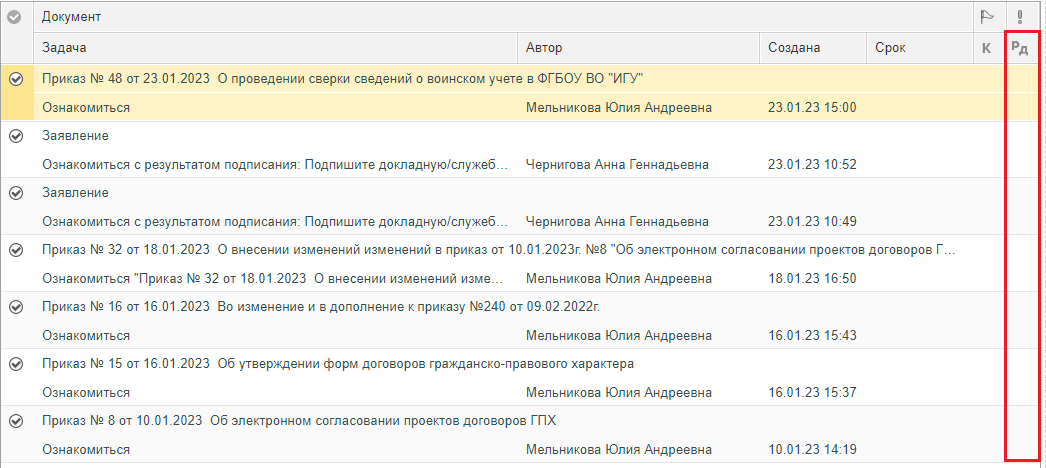This screenshot has width=1046, height=468.
Task: Click the flag column header icon
Action: click(x=986, y=17)
